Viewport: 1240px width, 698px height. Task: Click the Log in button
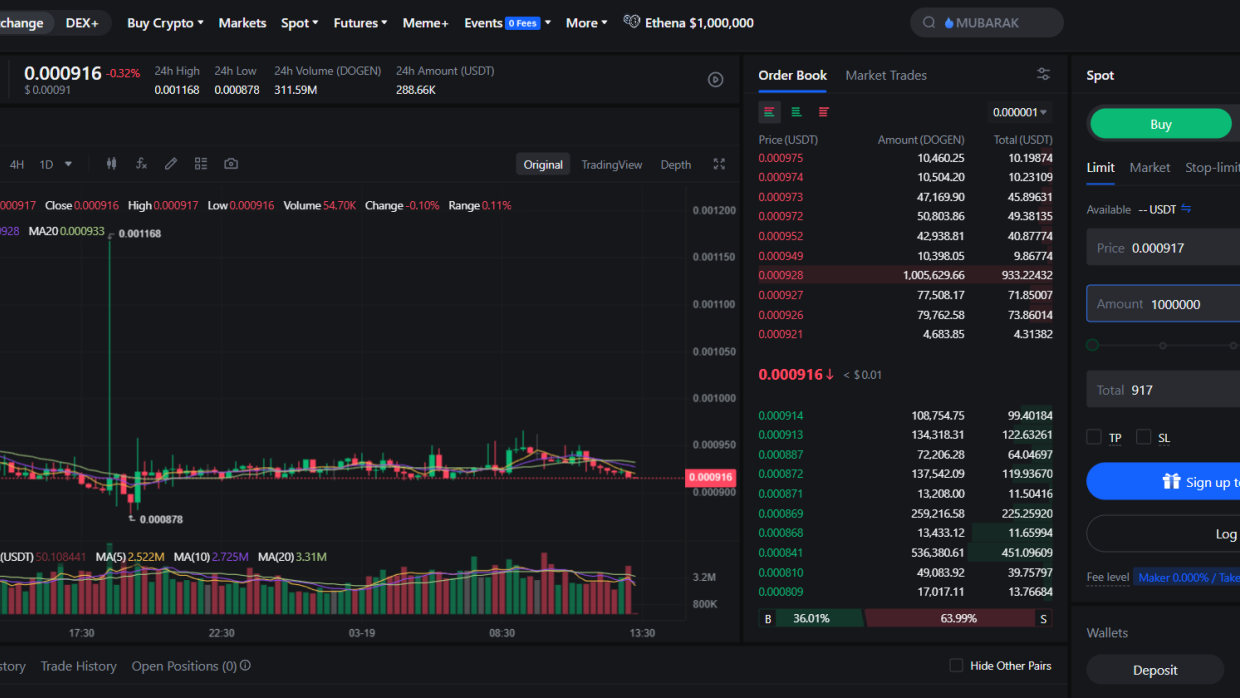[x=1163, y=534]
